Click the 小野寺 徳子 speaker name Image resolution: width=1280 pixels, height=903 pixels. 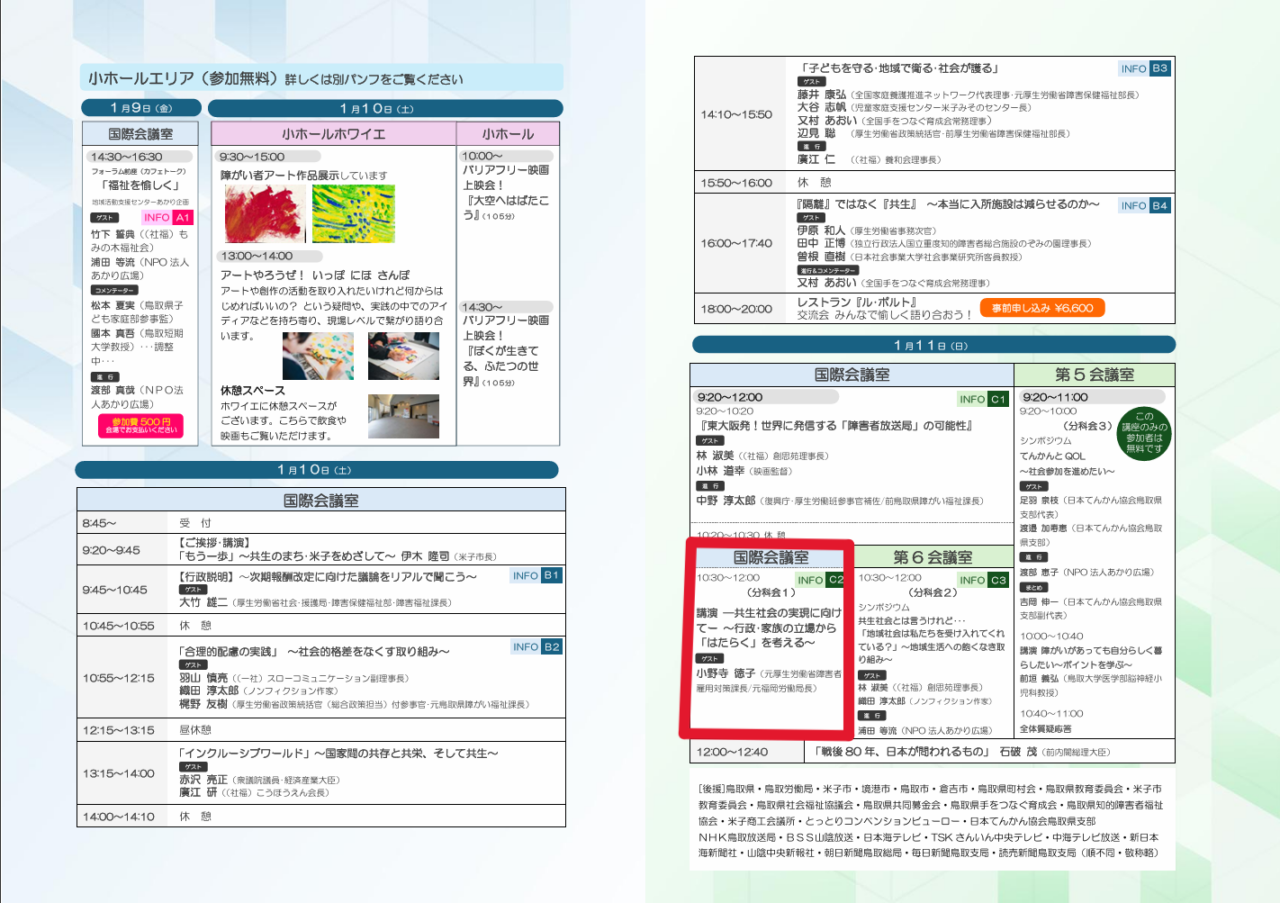(x=725, y=674)
